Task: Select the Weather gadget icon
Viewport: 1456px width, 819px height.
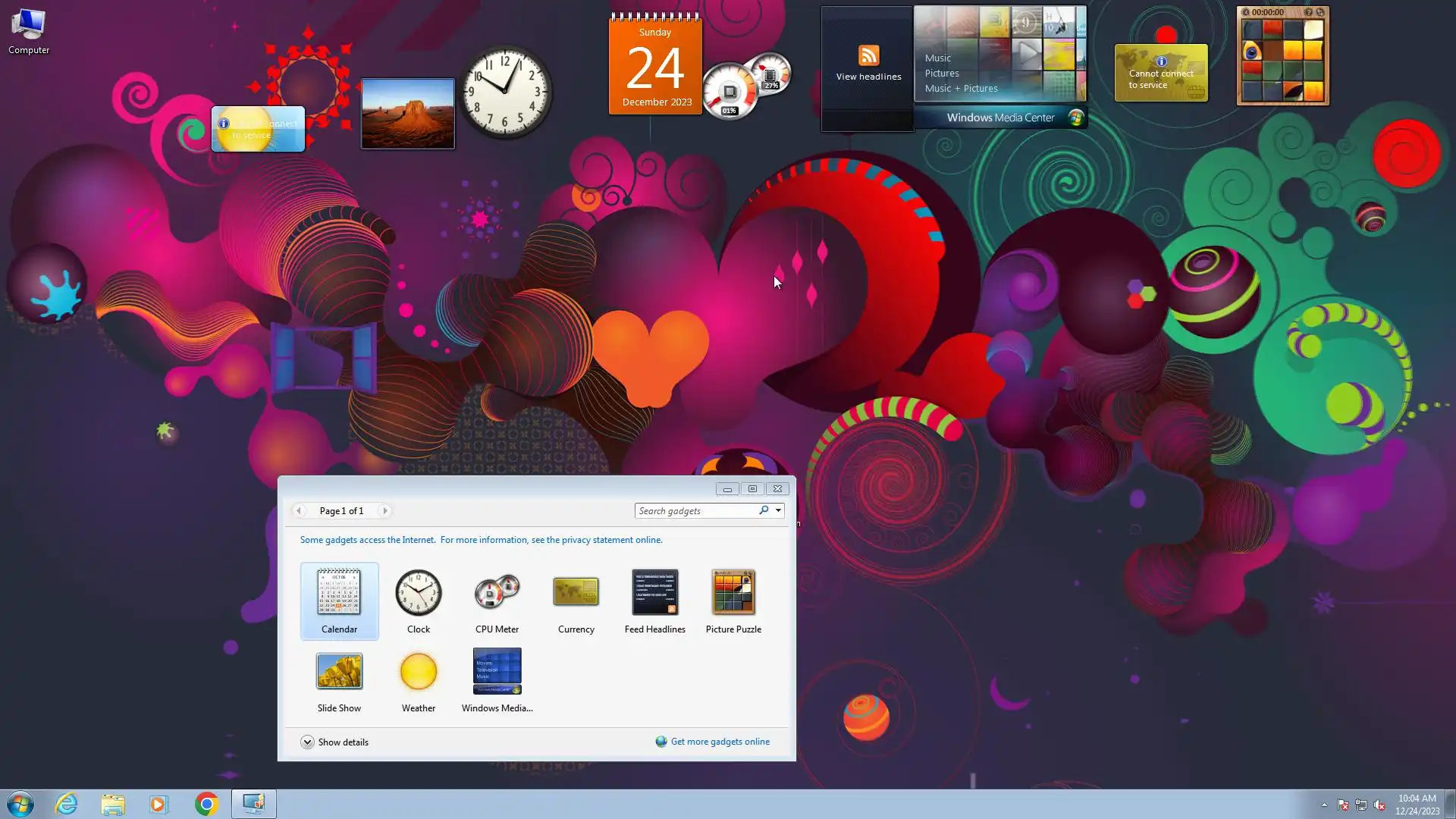Action: [418, 672]
